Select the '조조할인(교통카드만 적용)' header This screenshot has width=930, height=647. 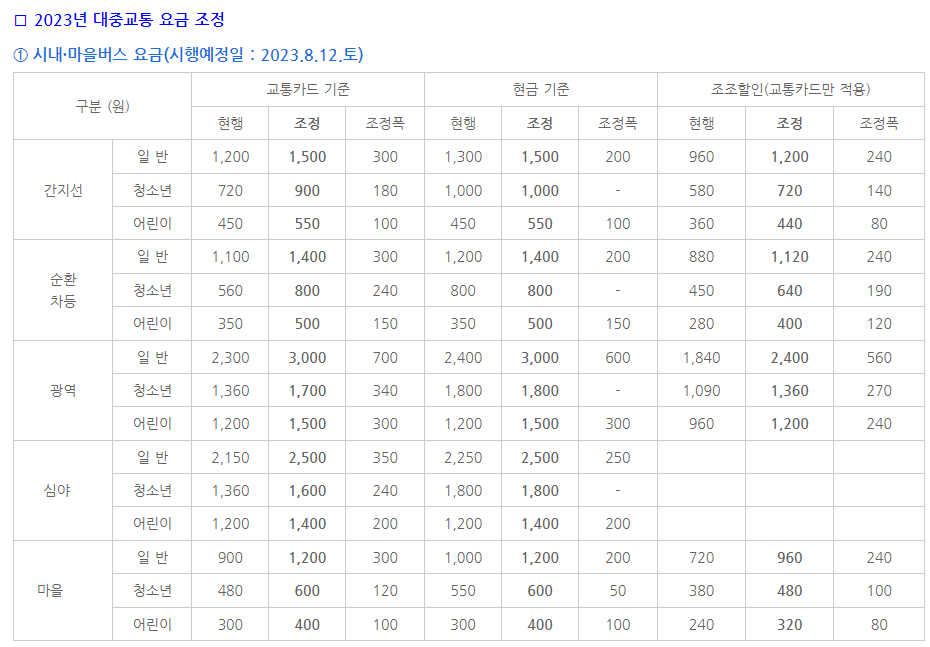(x=791, y=90)
